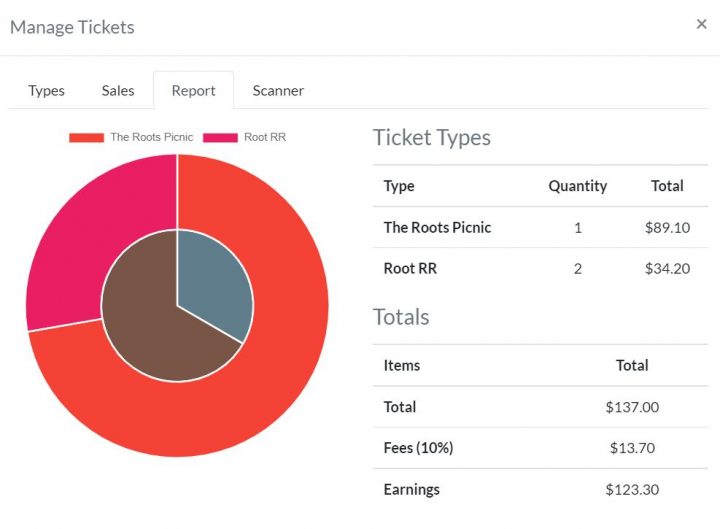
Task: Click the Fees (10%) row label
Action: pos(418,448)
